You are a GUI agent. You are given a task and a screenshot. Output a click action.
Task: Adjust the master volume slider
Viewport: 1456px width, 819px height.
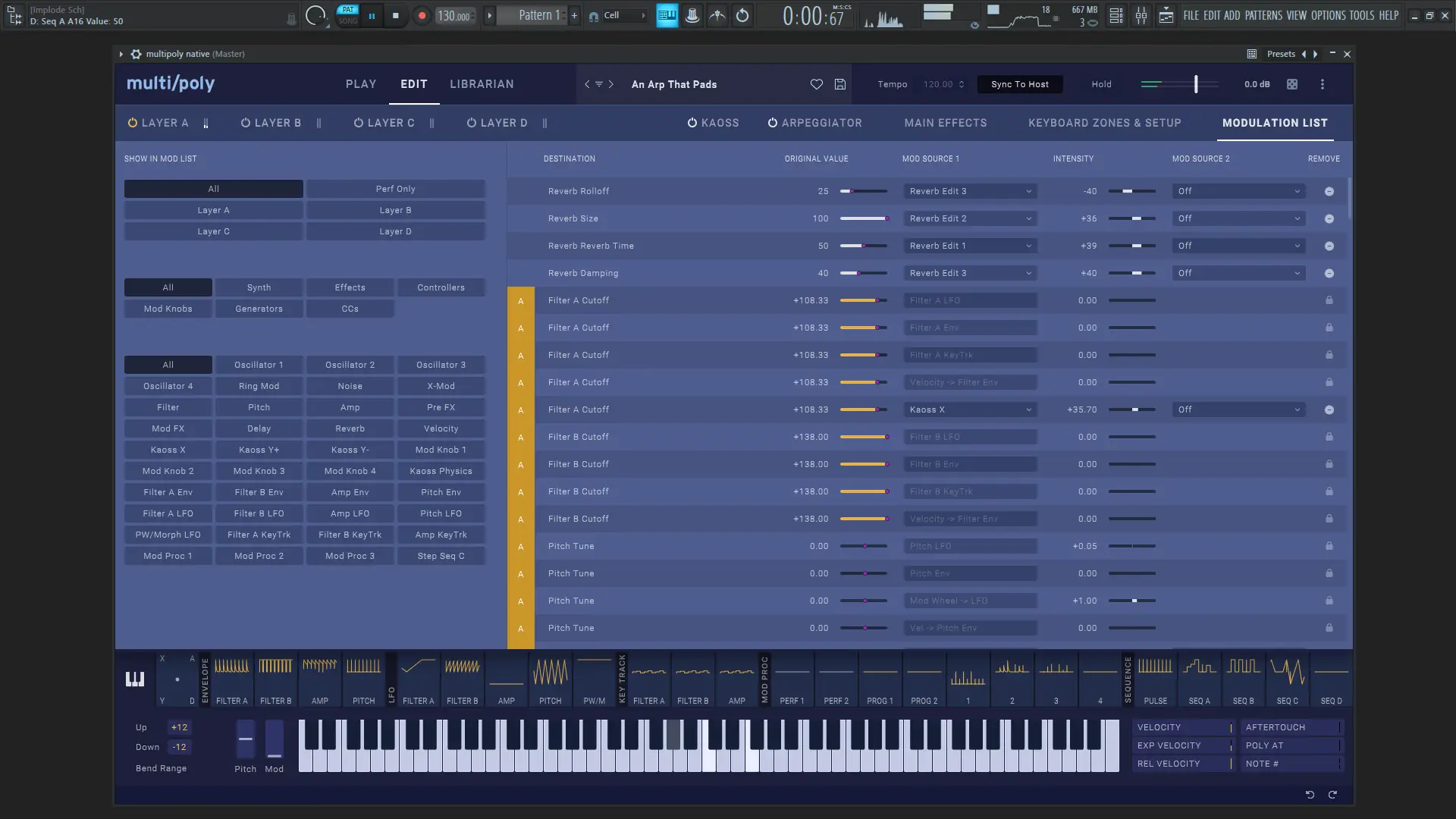point(1195,84)
